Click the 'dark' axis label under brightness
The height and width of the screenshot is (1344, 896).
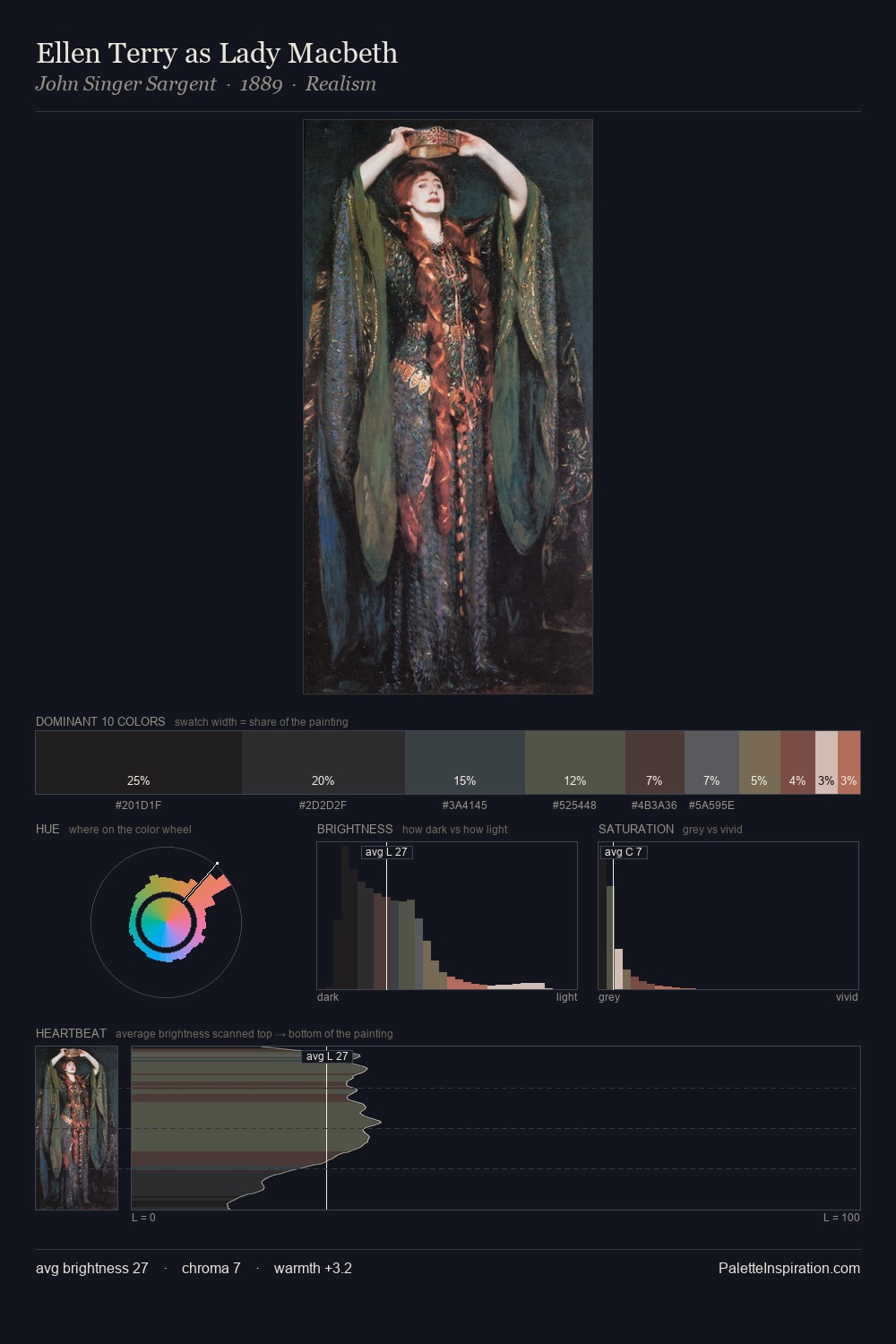point(328,997)
